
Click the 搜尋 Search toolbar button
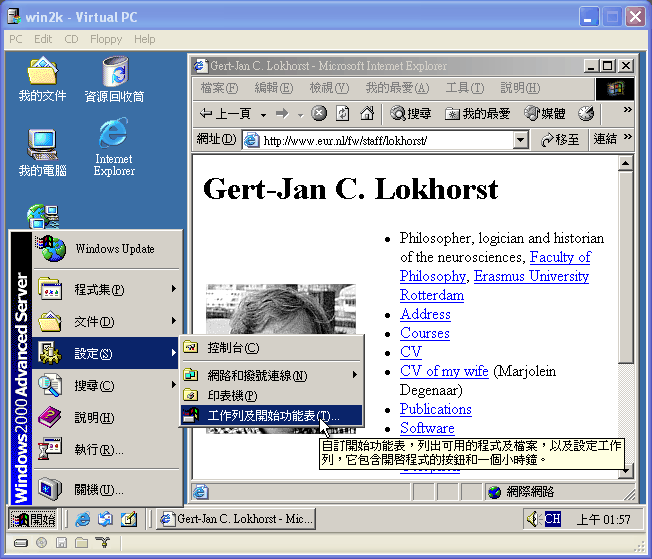click(410, 113)
